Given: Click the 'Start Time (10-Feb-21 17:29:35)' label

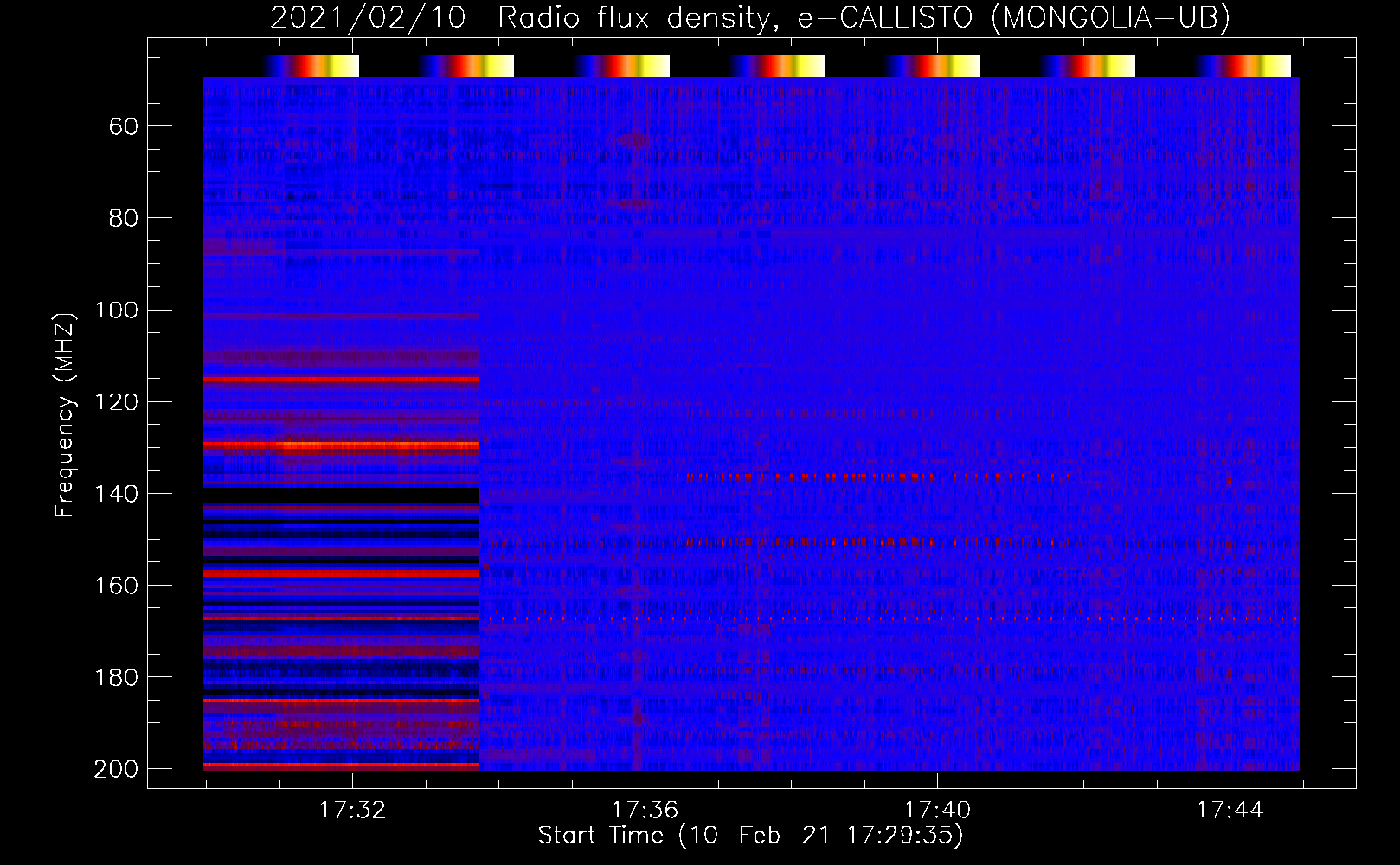Looking at the screenshot, I should click(x=750, y=835).
